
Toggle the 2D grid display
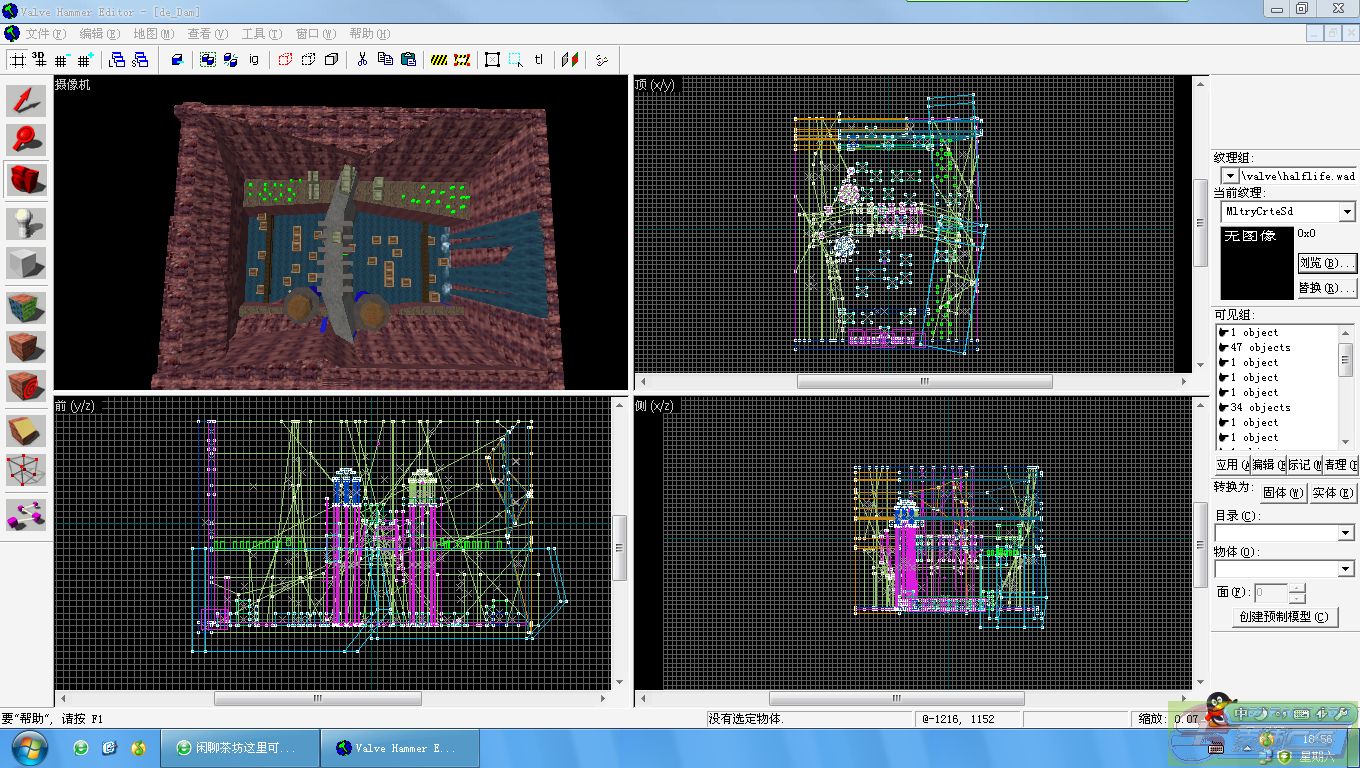[17, 60]
